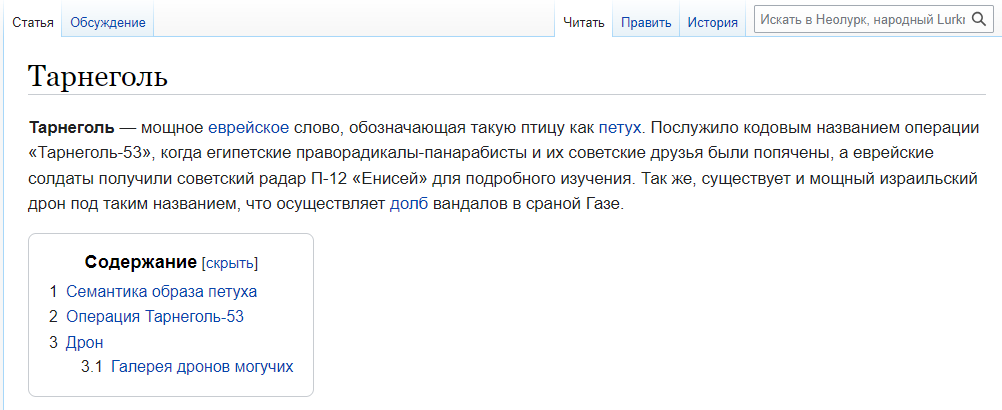View the История tab

point(713,22)
